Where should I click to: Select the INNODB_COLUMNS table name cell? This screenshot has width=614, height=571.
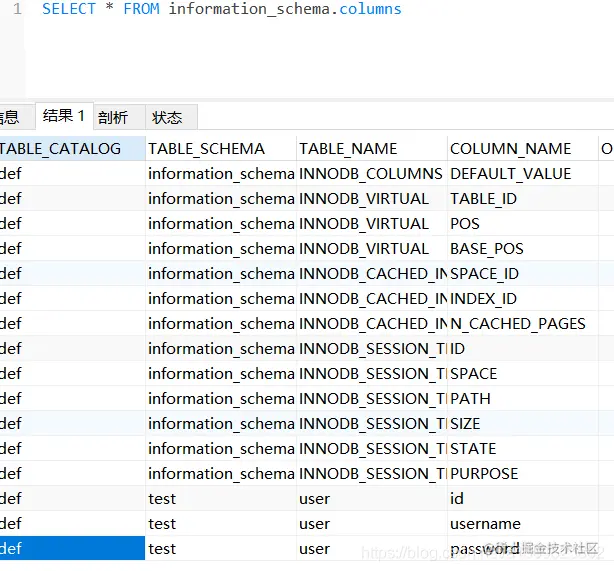(x=372, y=173)
